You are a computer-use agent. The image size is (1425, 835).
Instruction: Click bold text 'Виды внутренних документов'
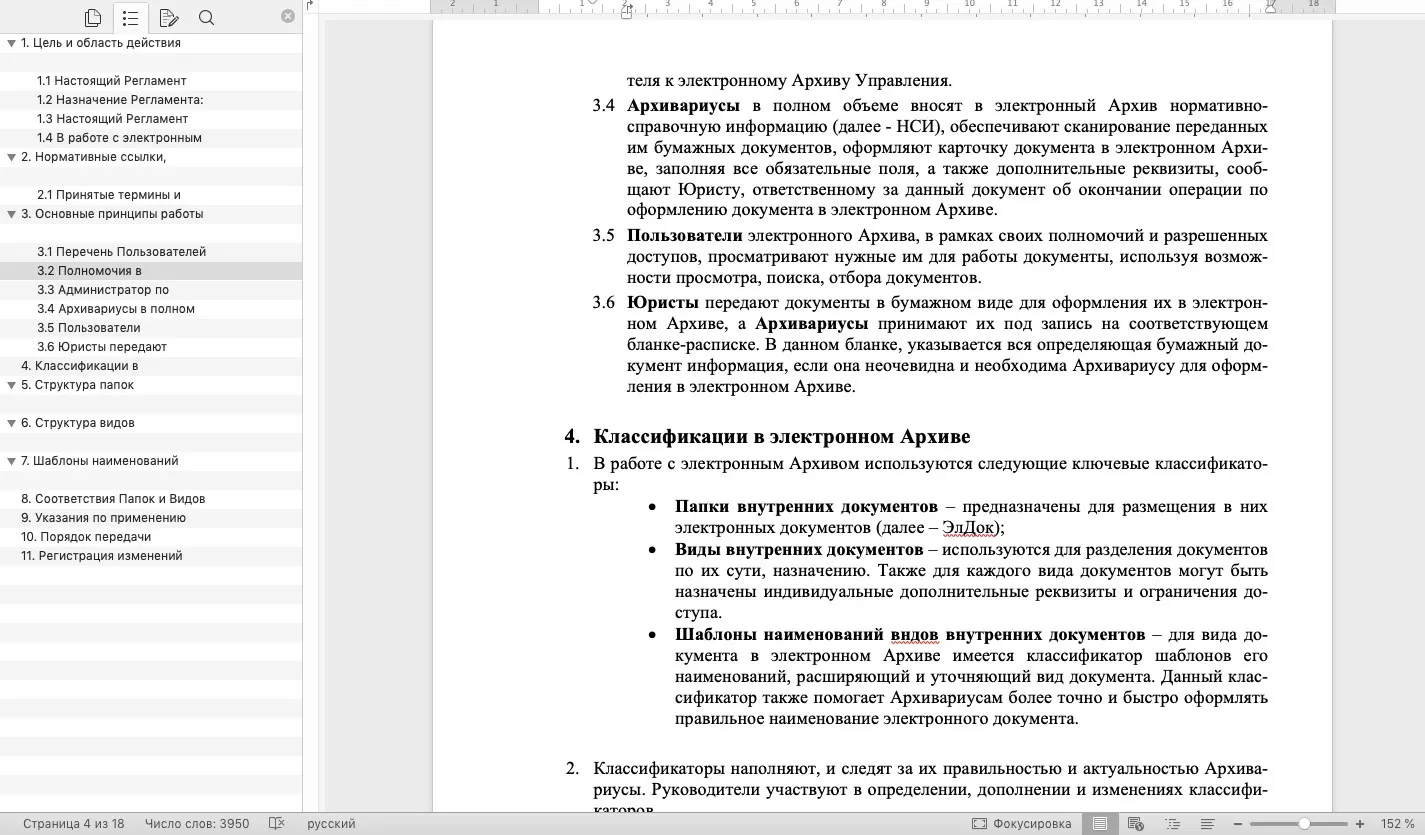coord(799,550)
